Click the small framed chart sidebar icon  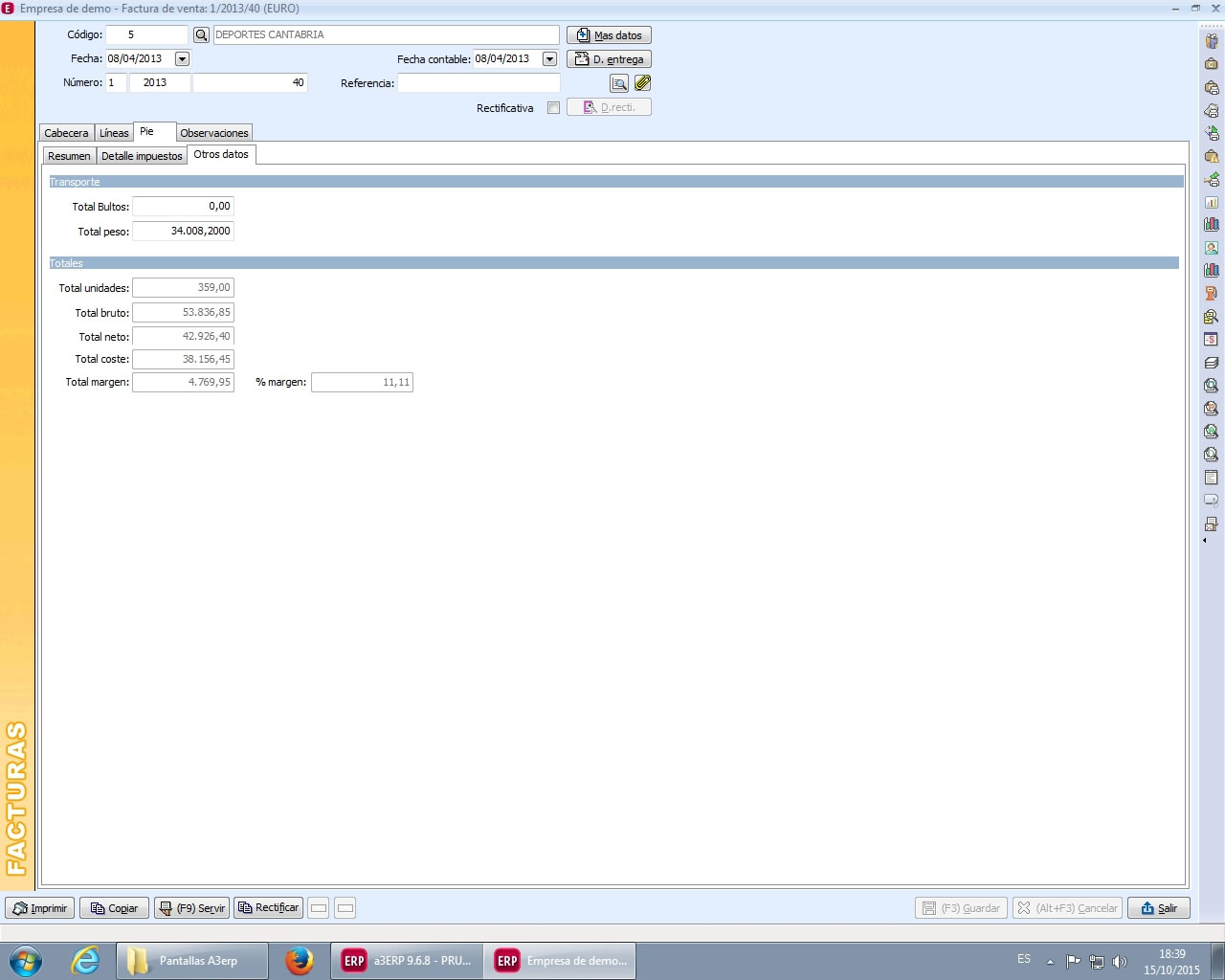pyautogui.click(x=1211, y=202)
